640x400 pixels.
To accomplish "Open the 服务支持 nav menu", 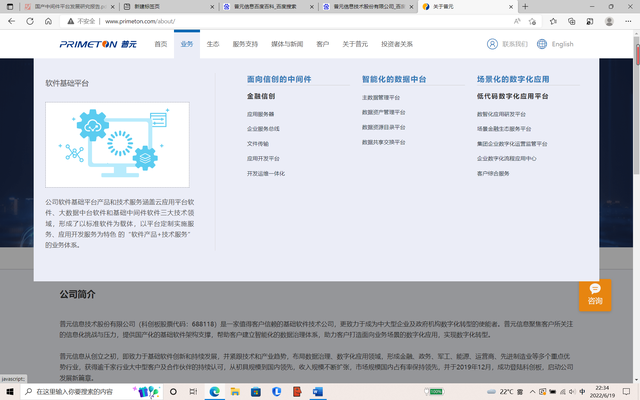I will (x=245, y=44).
